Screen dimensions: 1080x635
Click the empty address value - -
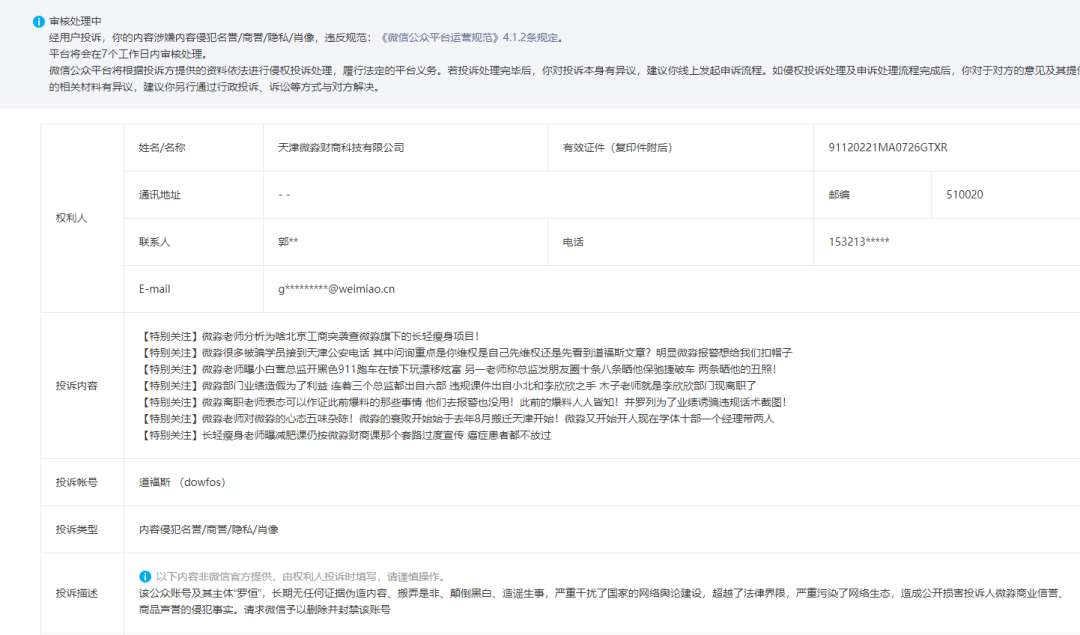284,195
